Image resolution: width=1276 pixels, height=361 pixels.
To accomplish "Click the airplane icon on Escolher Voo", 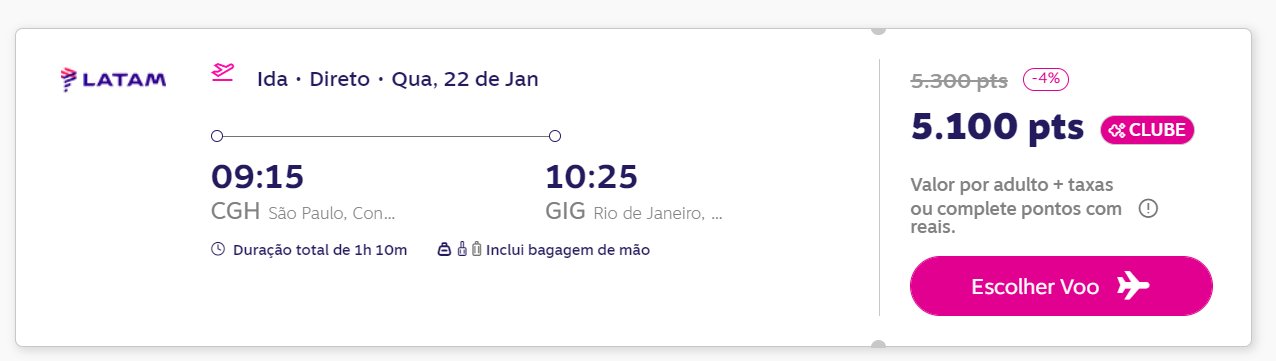I will pyautogui.click(x=1133, y=286).
